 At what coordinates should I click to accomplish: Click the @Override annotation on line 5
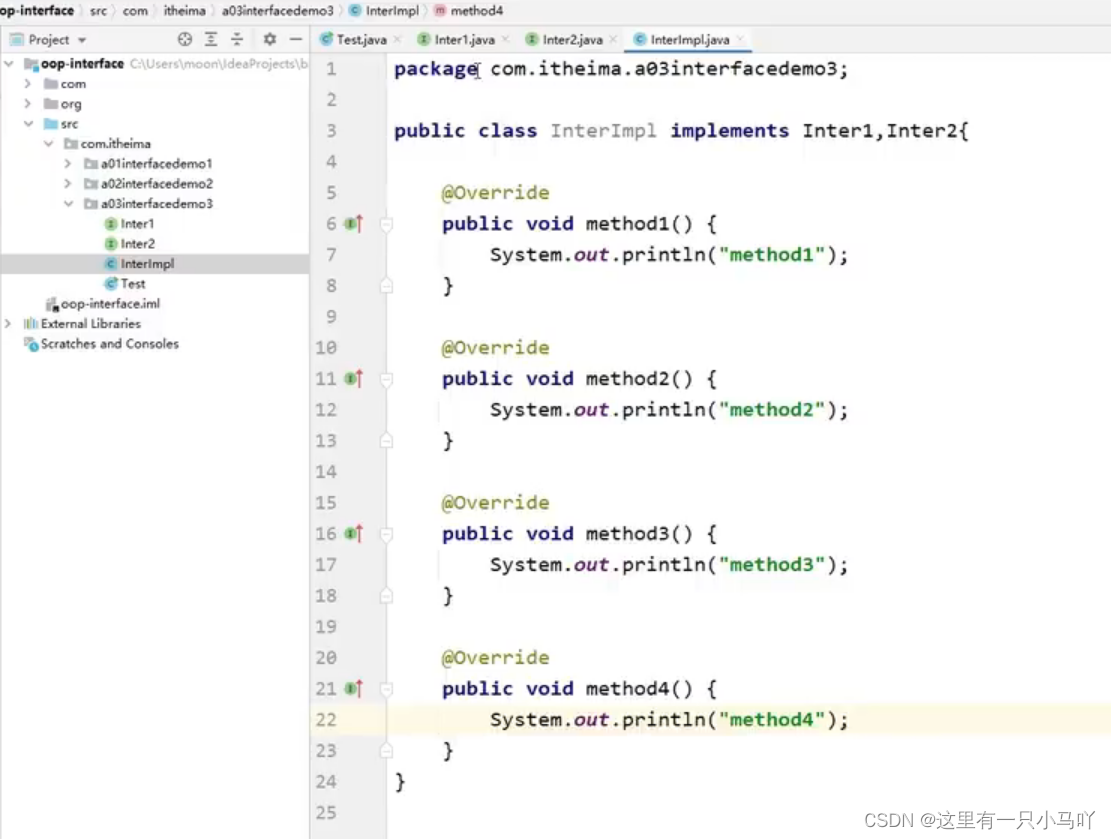tap(495, 193)
